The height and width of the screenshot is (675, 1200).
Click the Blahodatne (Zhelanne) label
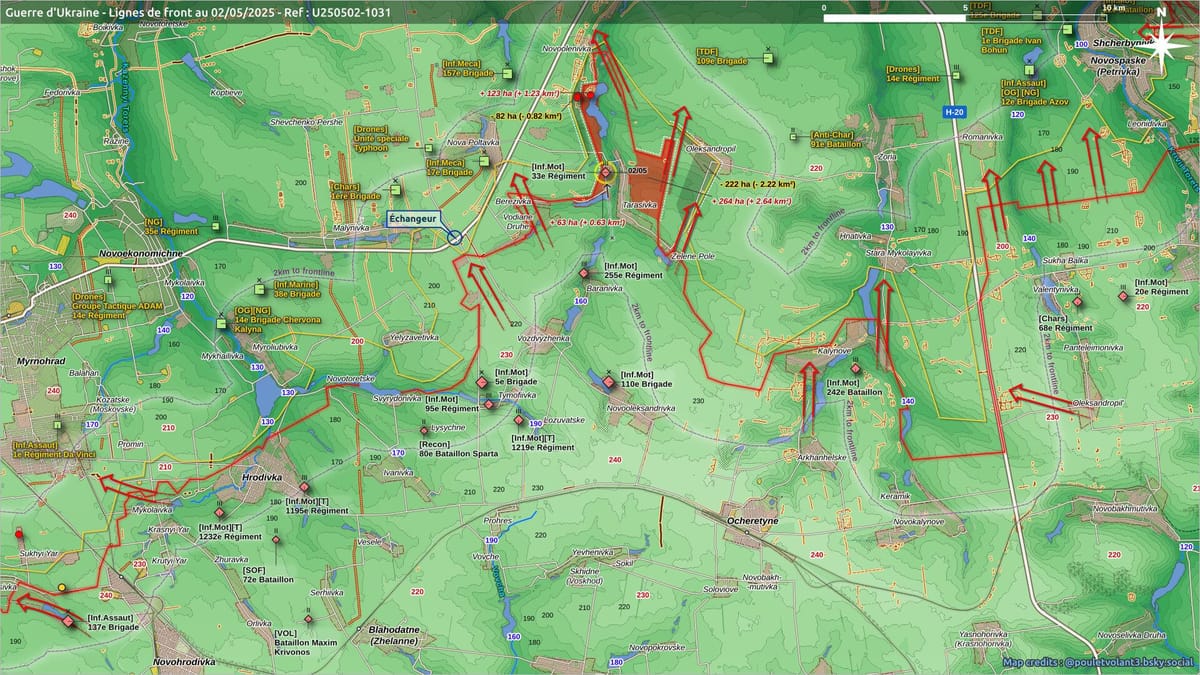pyautogui.click(x=393, y=635)
